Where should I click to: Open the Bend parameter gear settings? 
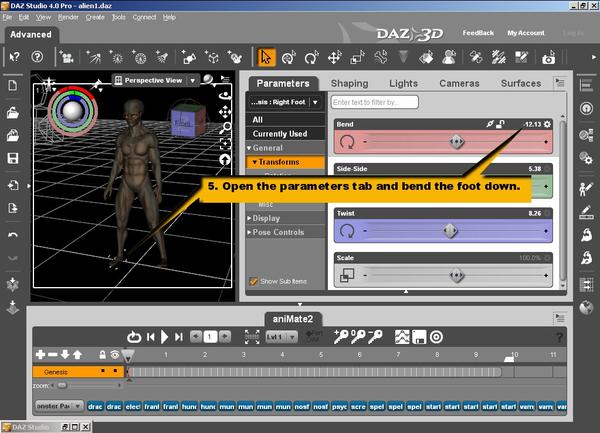(547, 124)
